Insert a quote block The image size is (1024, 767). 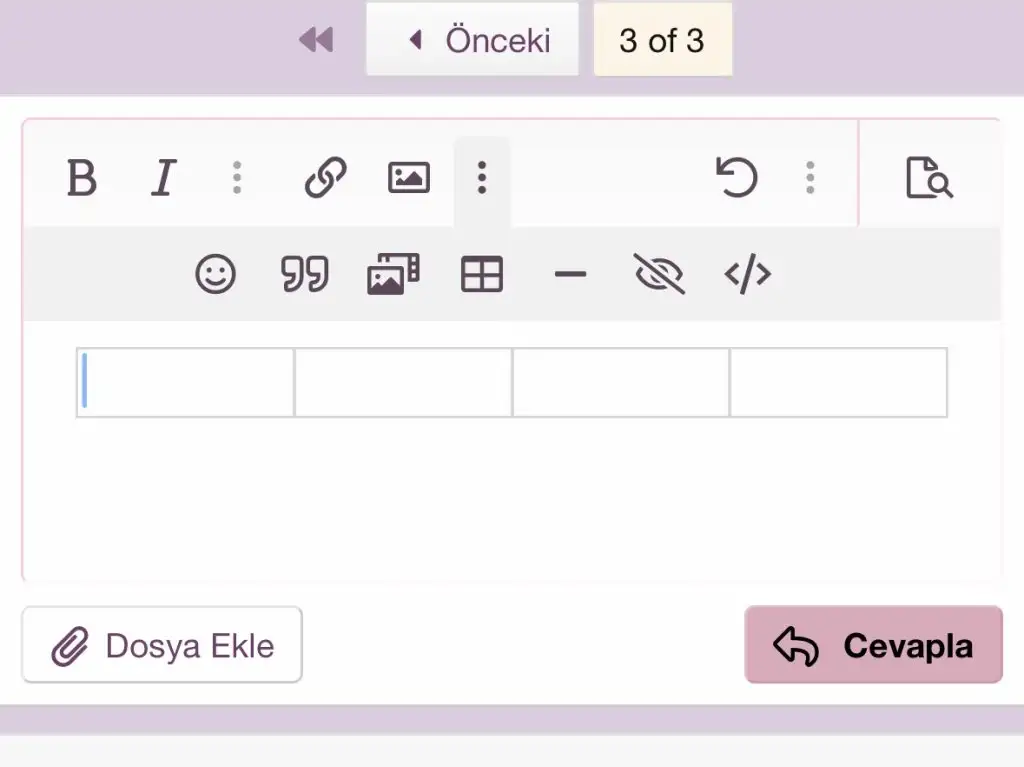[304, 274]
